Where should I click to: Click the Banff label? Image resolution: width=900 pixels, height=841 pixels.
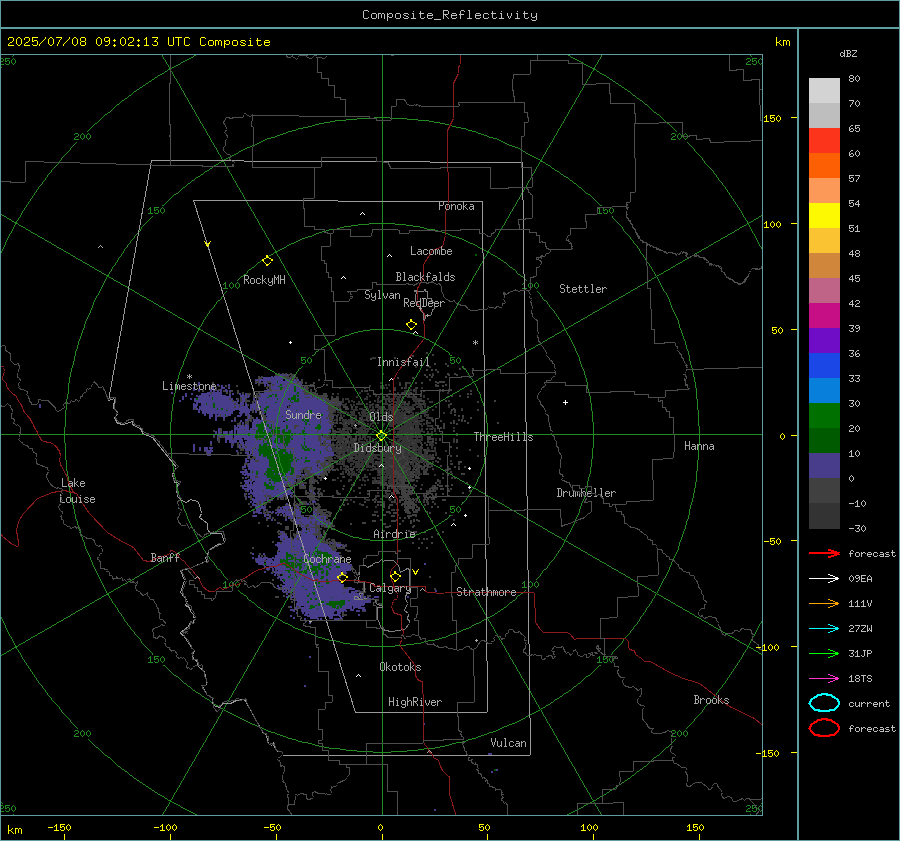point(165,557)
